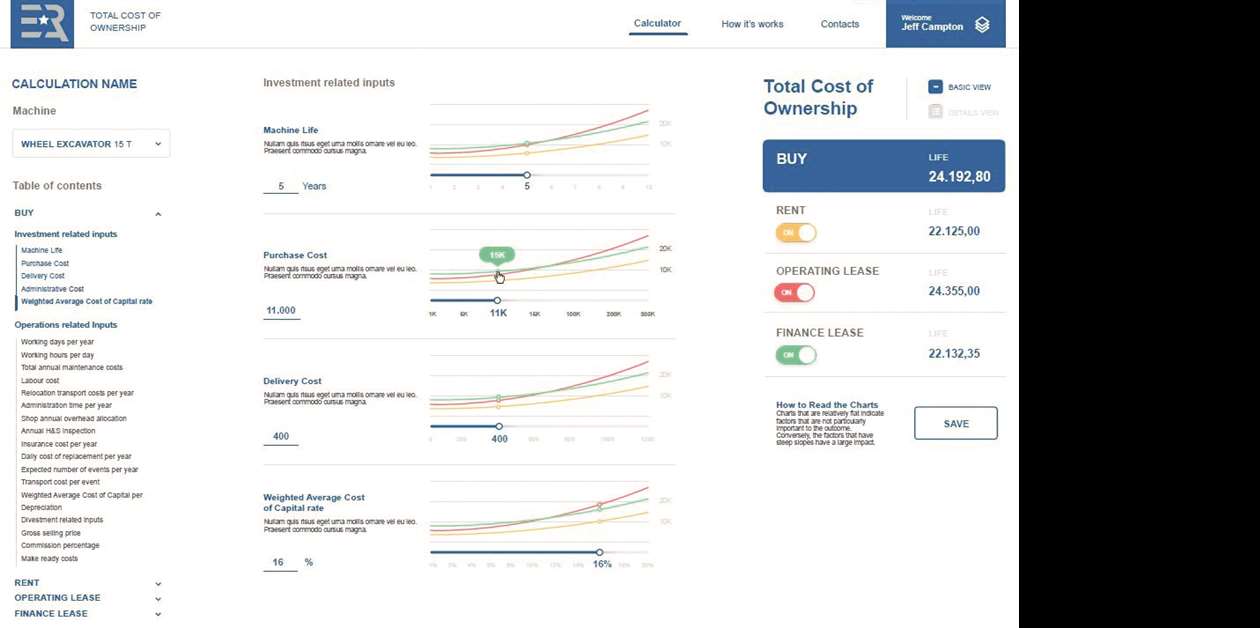Open Administration time per year item
This screenshot has width=1260, height=628.
coord(66,406)
